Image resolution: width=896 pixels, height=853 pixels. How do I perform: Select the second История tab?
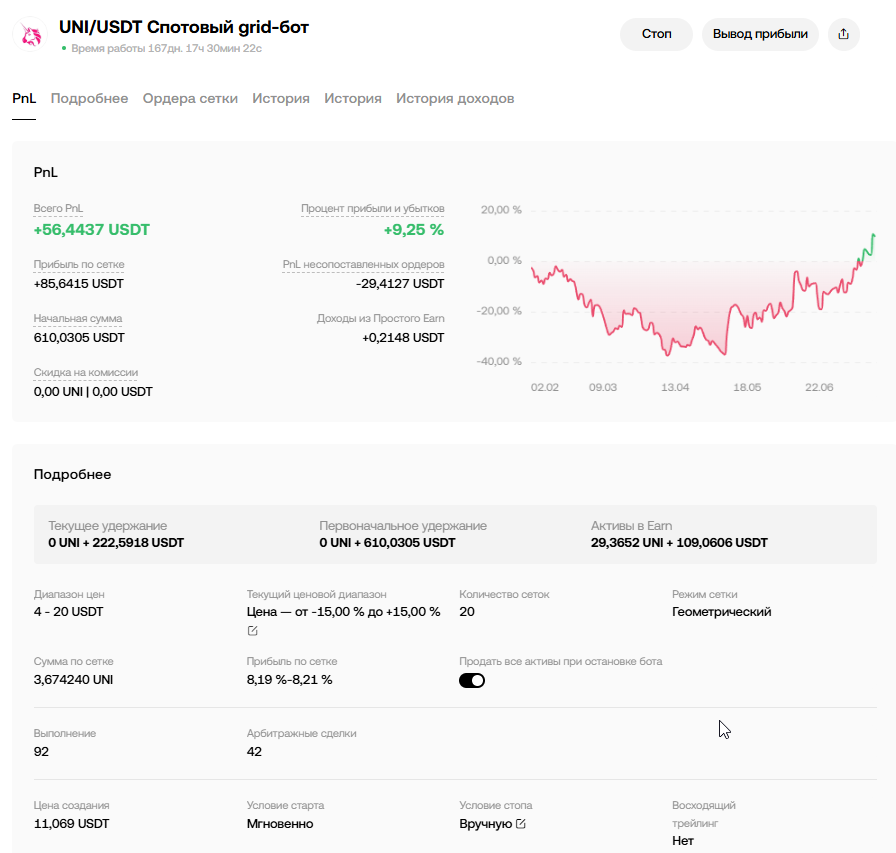pos(353,98)
